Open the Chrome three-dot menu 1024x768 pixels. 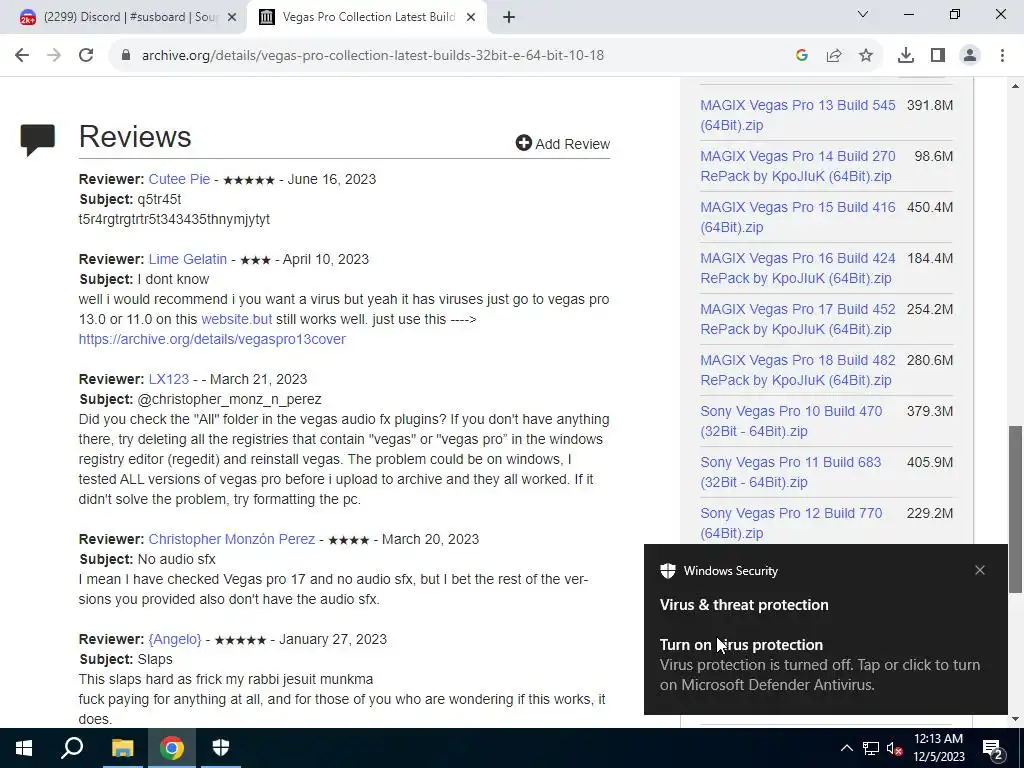click(x=1002, y=56)
